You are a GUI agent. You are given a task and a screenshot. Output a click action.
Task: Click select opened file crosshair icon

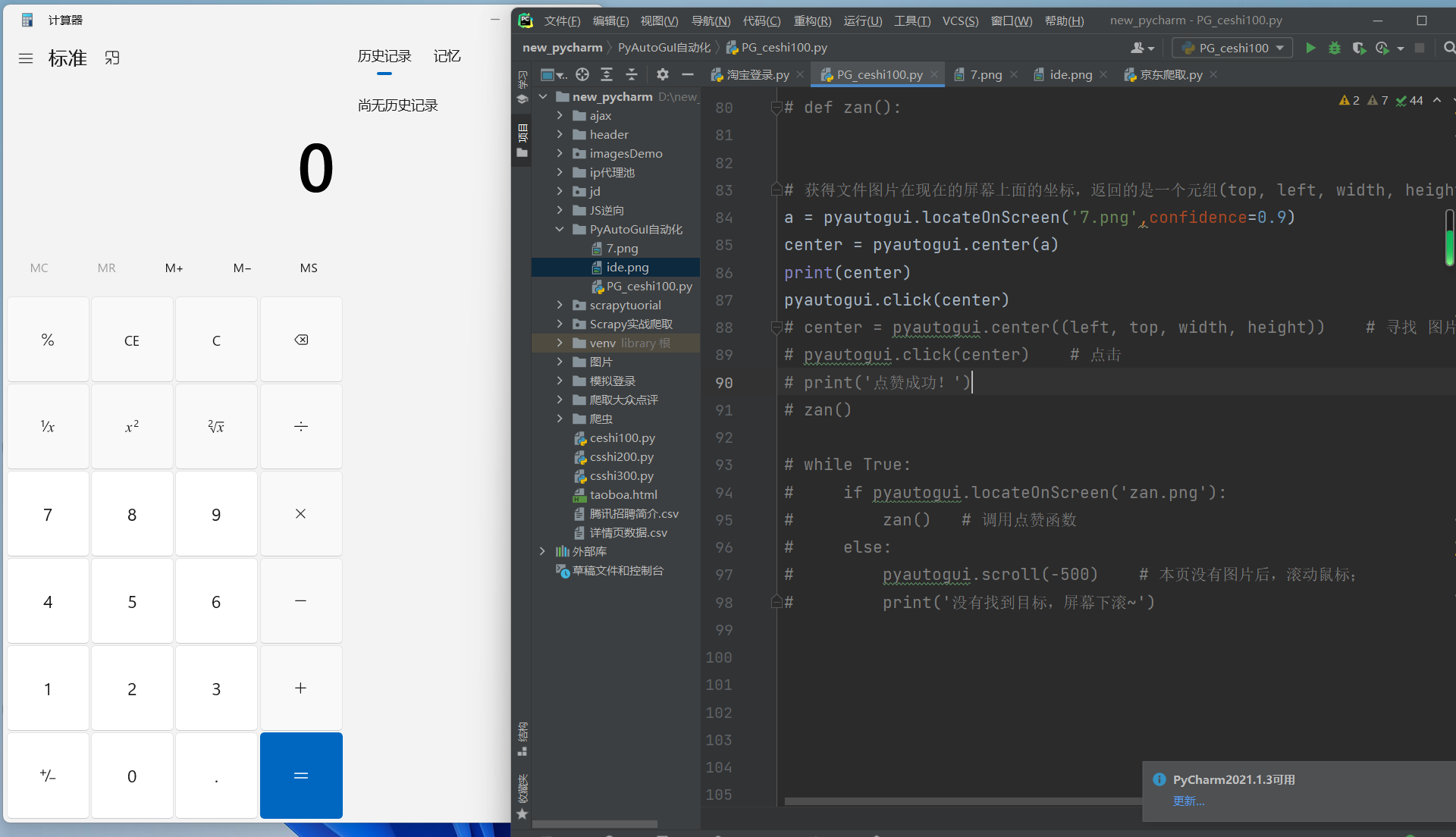click(582, 74)
